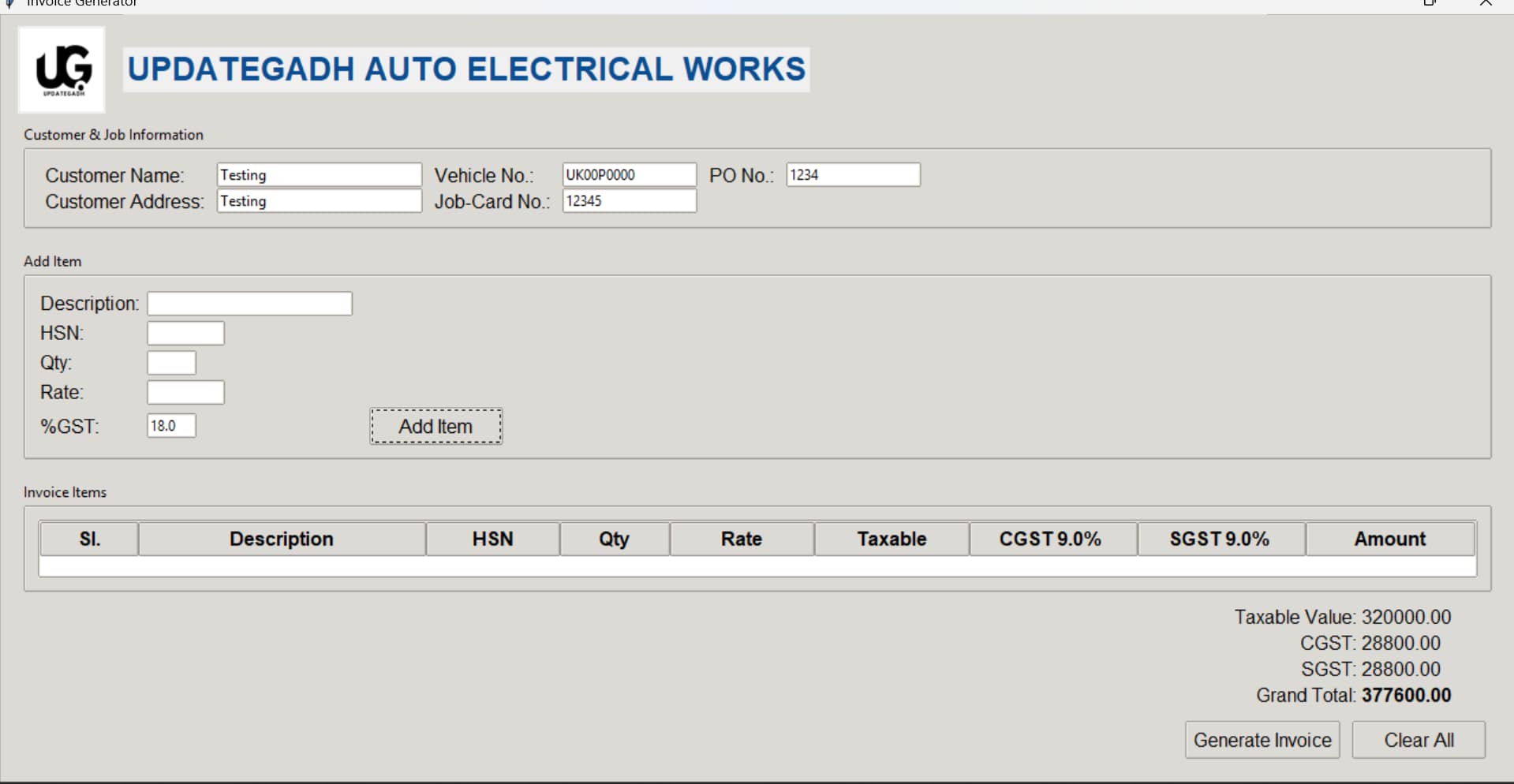Click the UG logo image
Viewport: 1514px width, 784px height.
(x=61, y=69)
